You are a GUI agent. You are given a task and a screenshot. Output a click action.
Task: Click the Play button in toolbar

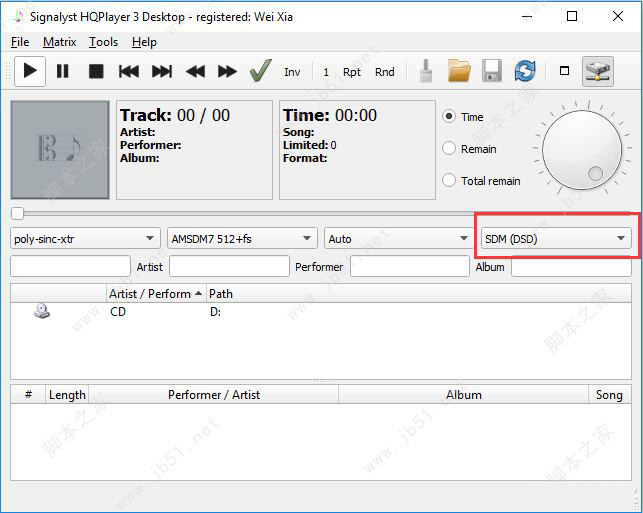[x=30, y=71]
